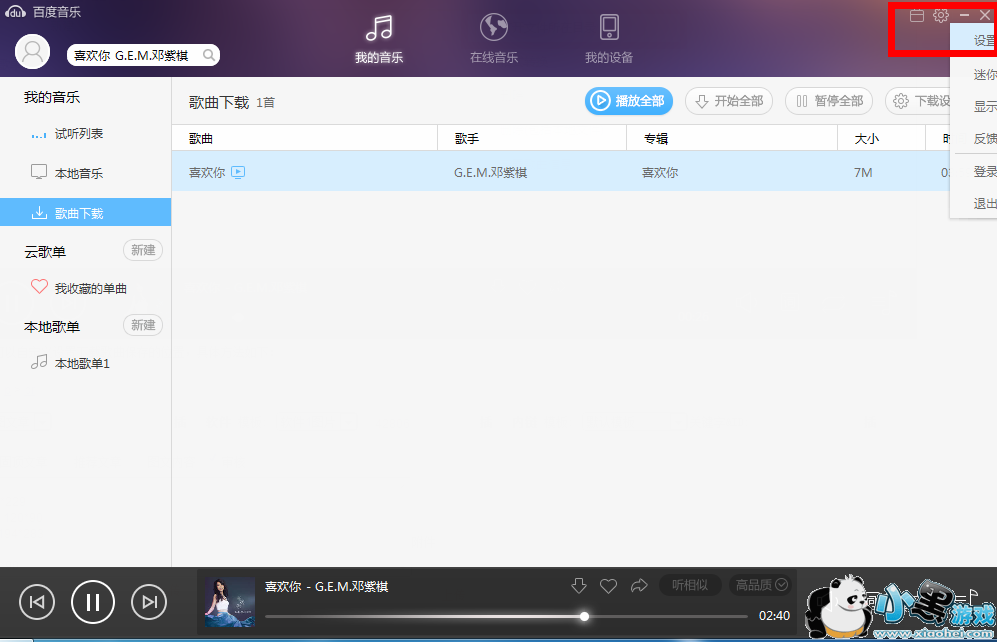Open 试听列表 in sidebar
The height and width of the screenshot is (642, 997).
click(x=85, y=134)
